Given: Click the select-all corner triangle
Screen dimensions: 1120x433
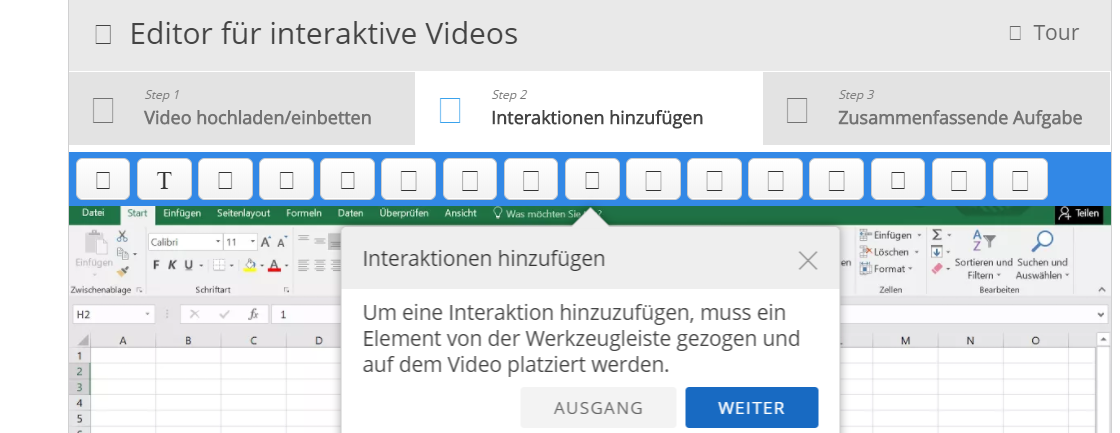Looking at the screenshot, I should click(x=83, y=340).
